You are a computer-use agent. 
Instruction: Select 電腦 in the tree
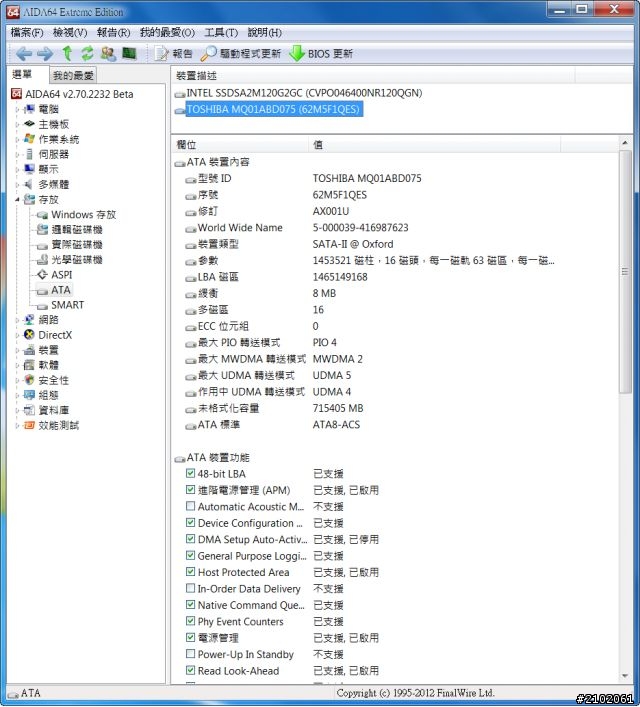coord(41,109)
